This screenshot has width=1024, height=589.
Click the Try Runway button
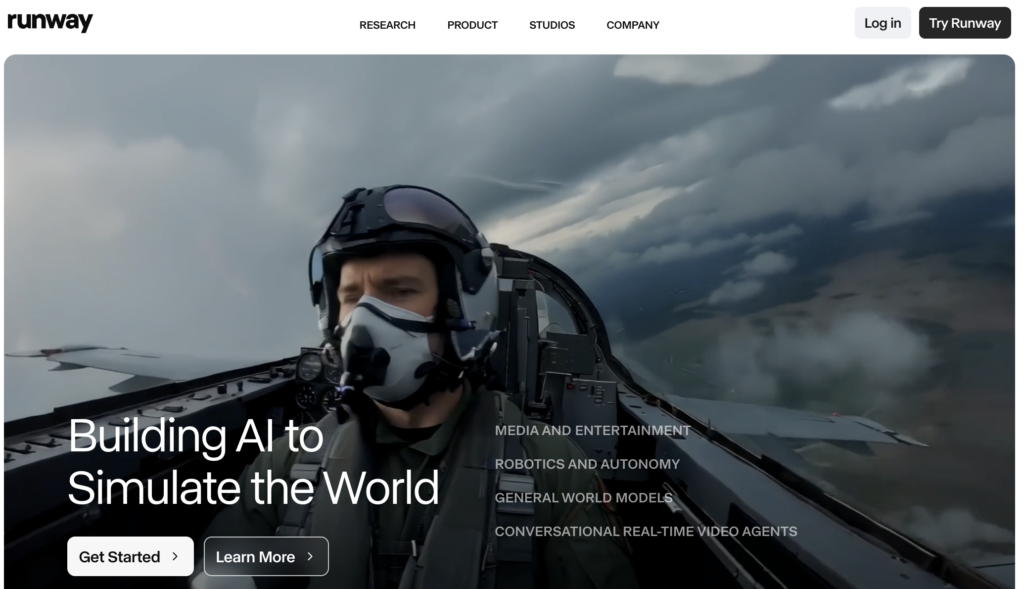[x=964, y=23]
